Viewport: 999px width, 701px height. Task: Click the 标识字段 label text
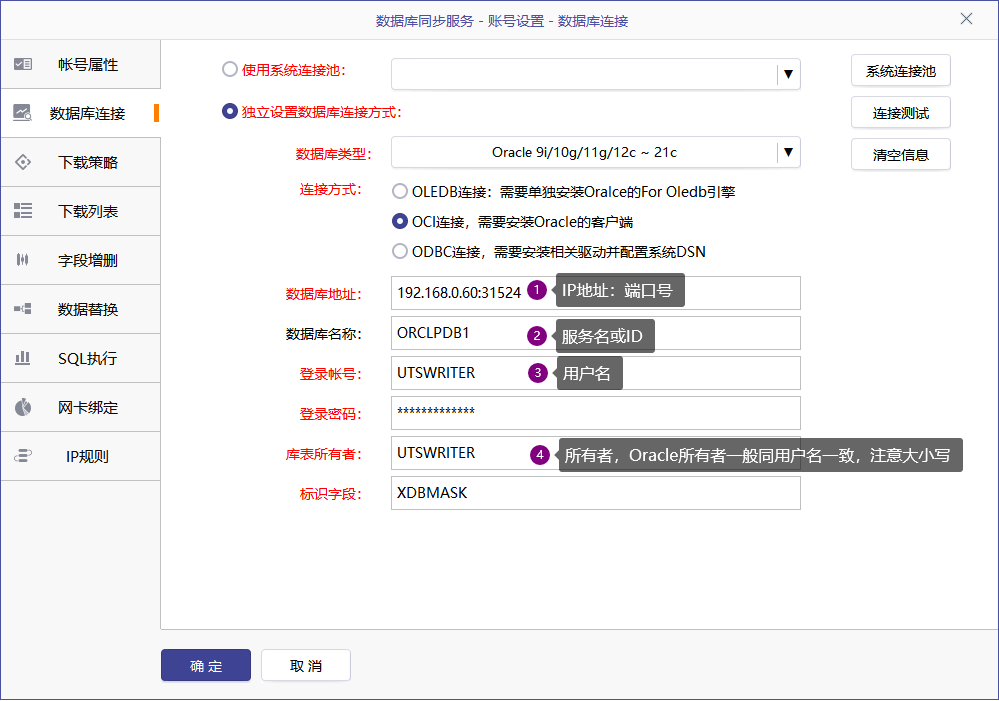tap(331, 494)
